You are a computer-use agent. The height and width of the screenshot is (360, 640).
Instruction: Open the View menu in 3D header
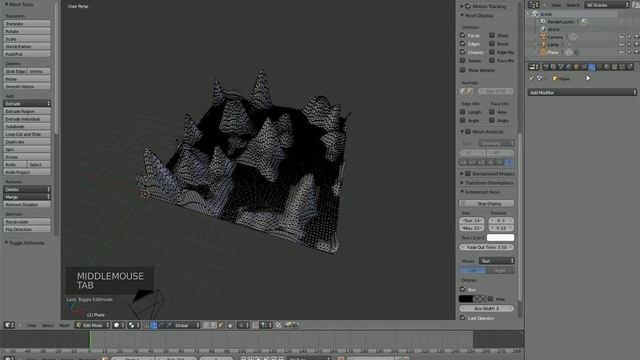point(31,326)
